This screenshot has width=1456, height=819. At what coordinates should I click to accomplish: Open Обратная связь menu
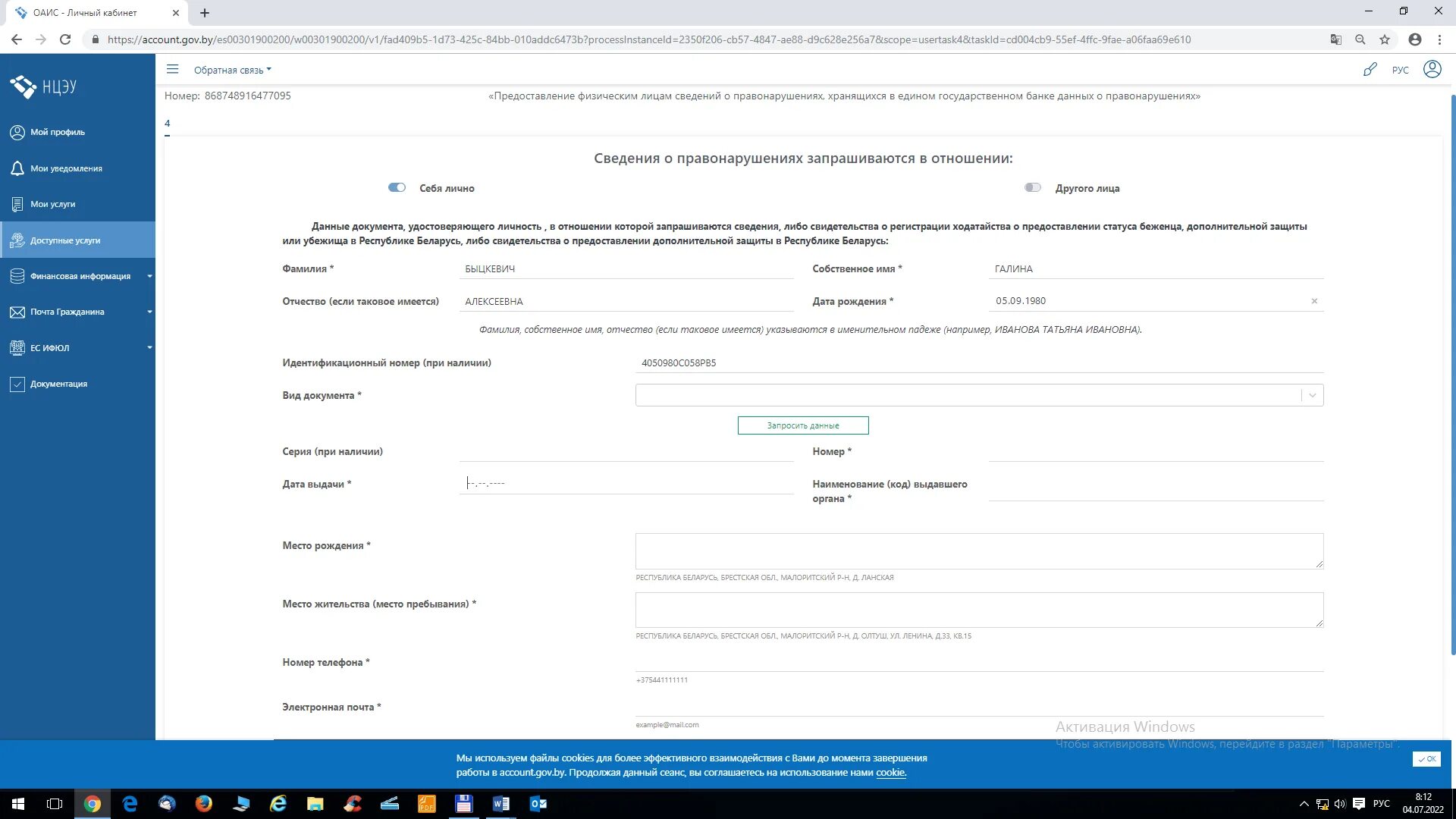point(232,70)
